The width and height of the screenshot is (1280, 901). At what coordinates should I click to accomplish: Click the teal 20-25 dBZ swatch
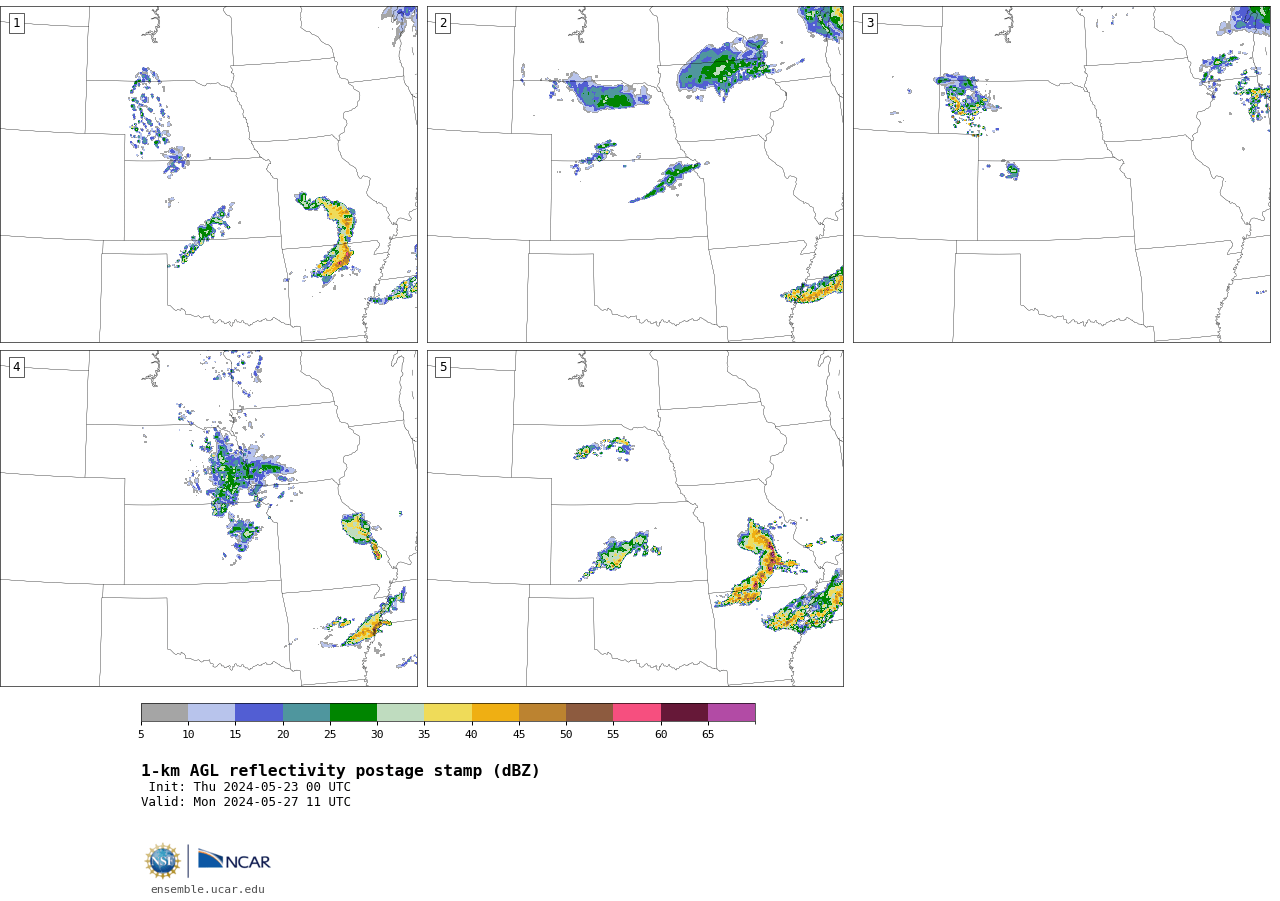coord(306,713)
